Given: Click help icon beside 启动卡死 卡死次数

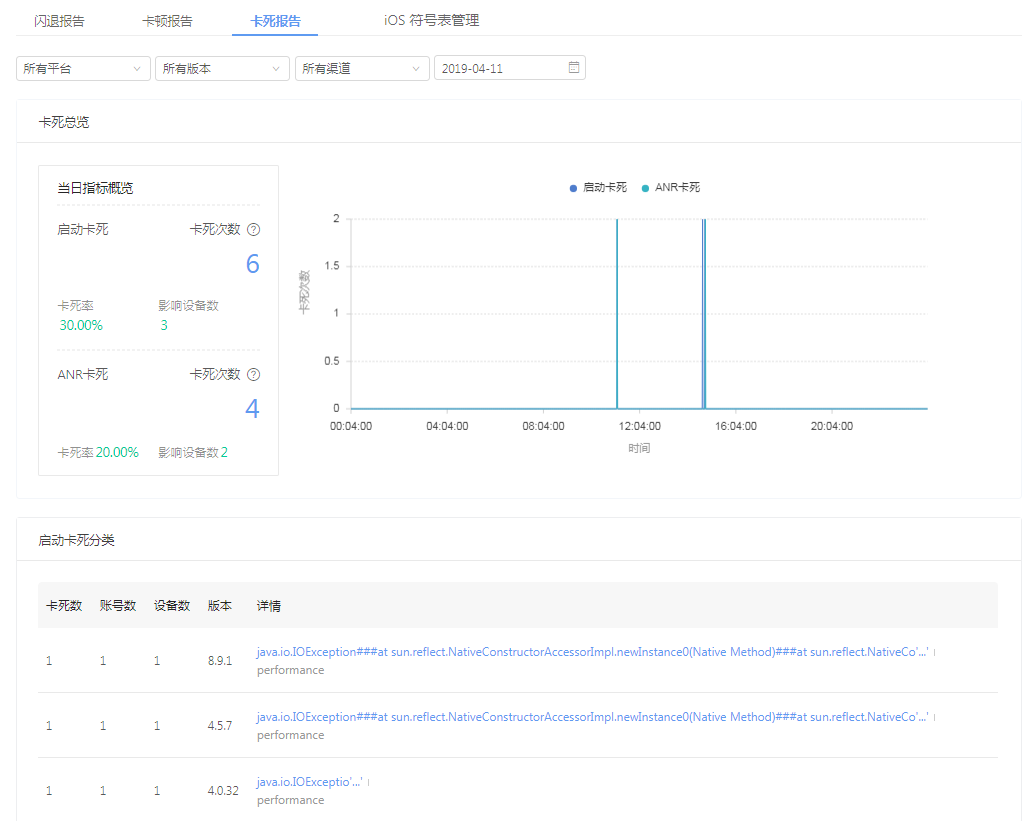Looking at the screenshot, I should coord(253,230).
